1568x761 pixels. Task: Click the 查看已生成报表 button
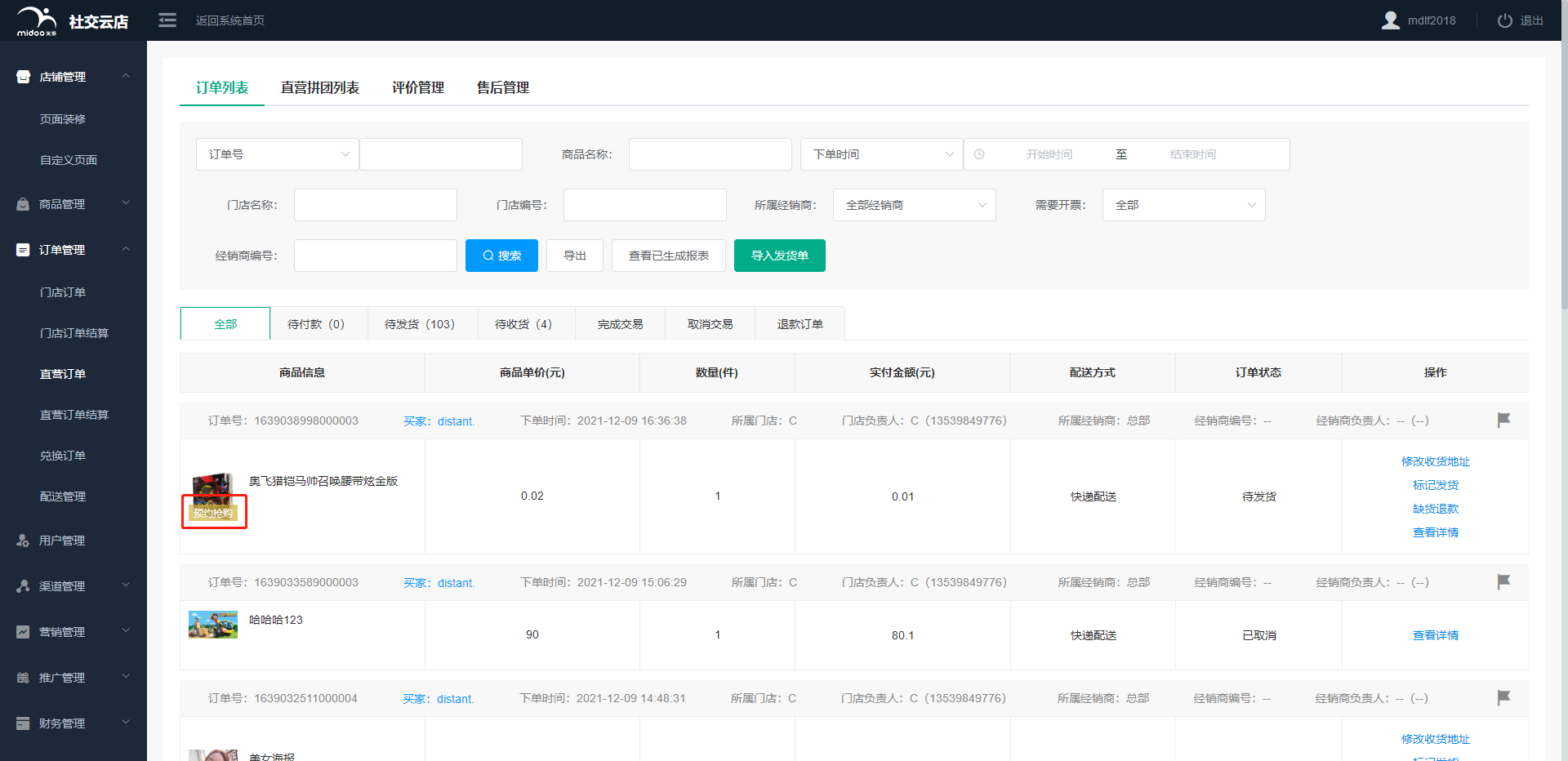click(x=669, y=256)
